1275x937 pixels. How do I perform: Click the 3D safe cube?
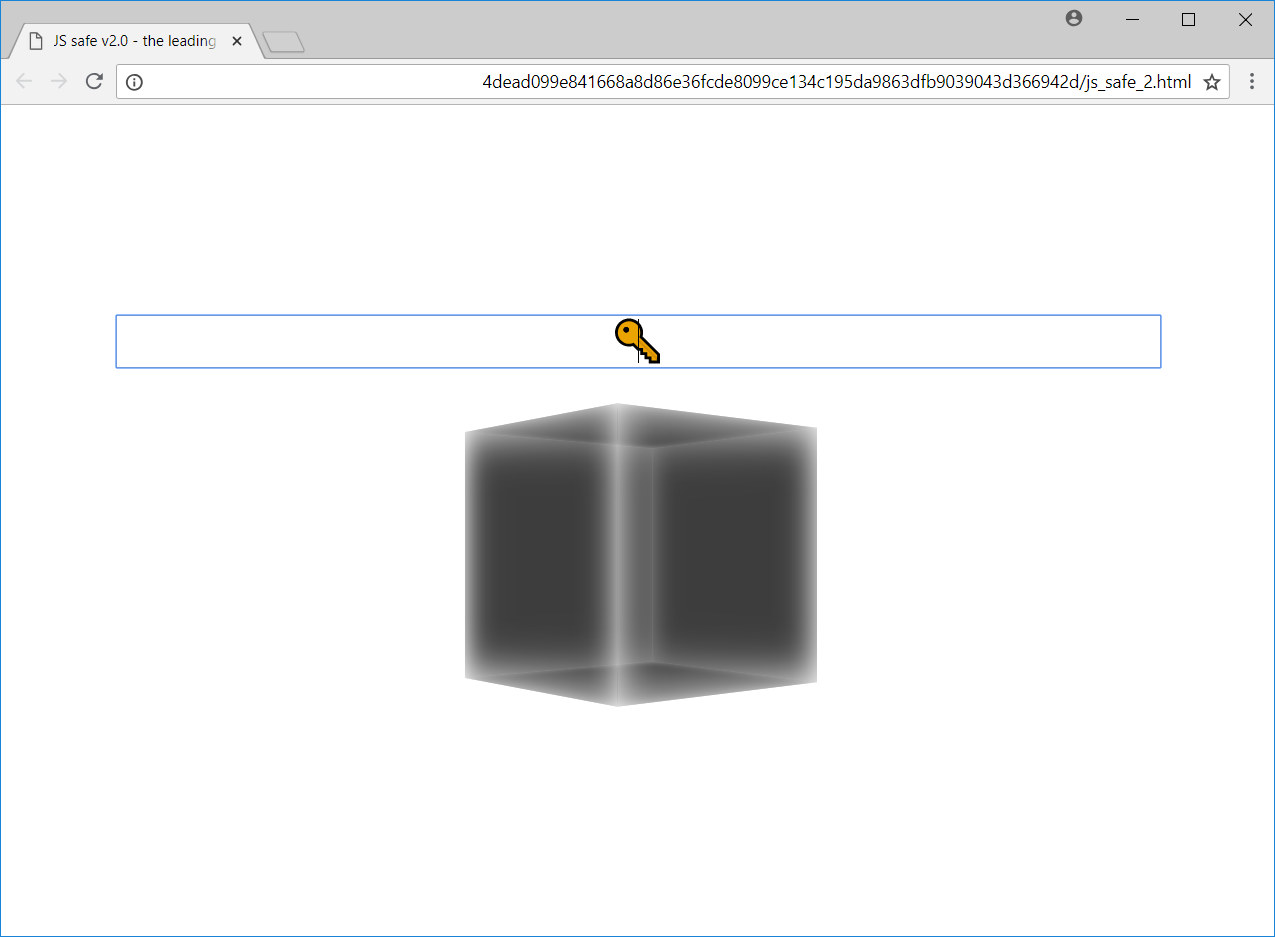pyautogui.click(x=640, y=550)
